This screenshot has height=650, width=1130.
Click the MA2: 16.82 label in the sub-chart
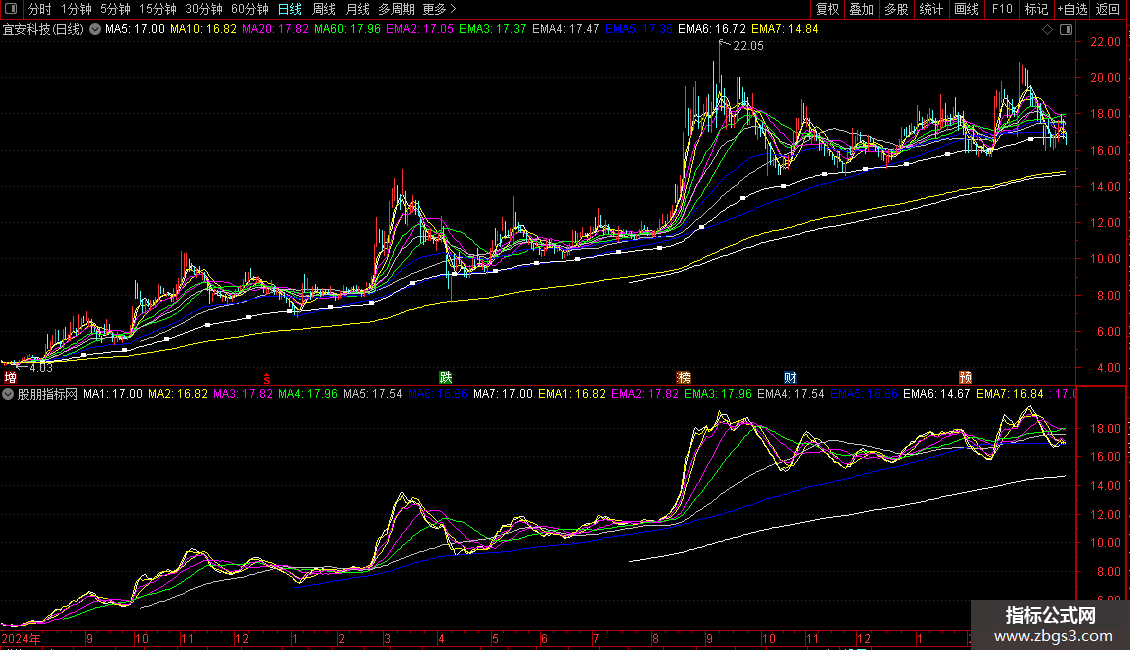coord(178,394)
